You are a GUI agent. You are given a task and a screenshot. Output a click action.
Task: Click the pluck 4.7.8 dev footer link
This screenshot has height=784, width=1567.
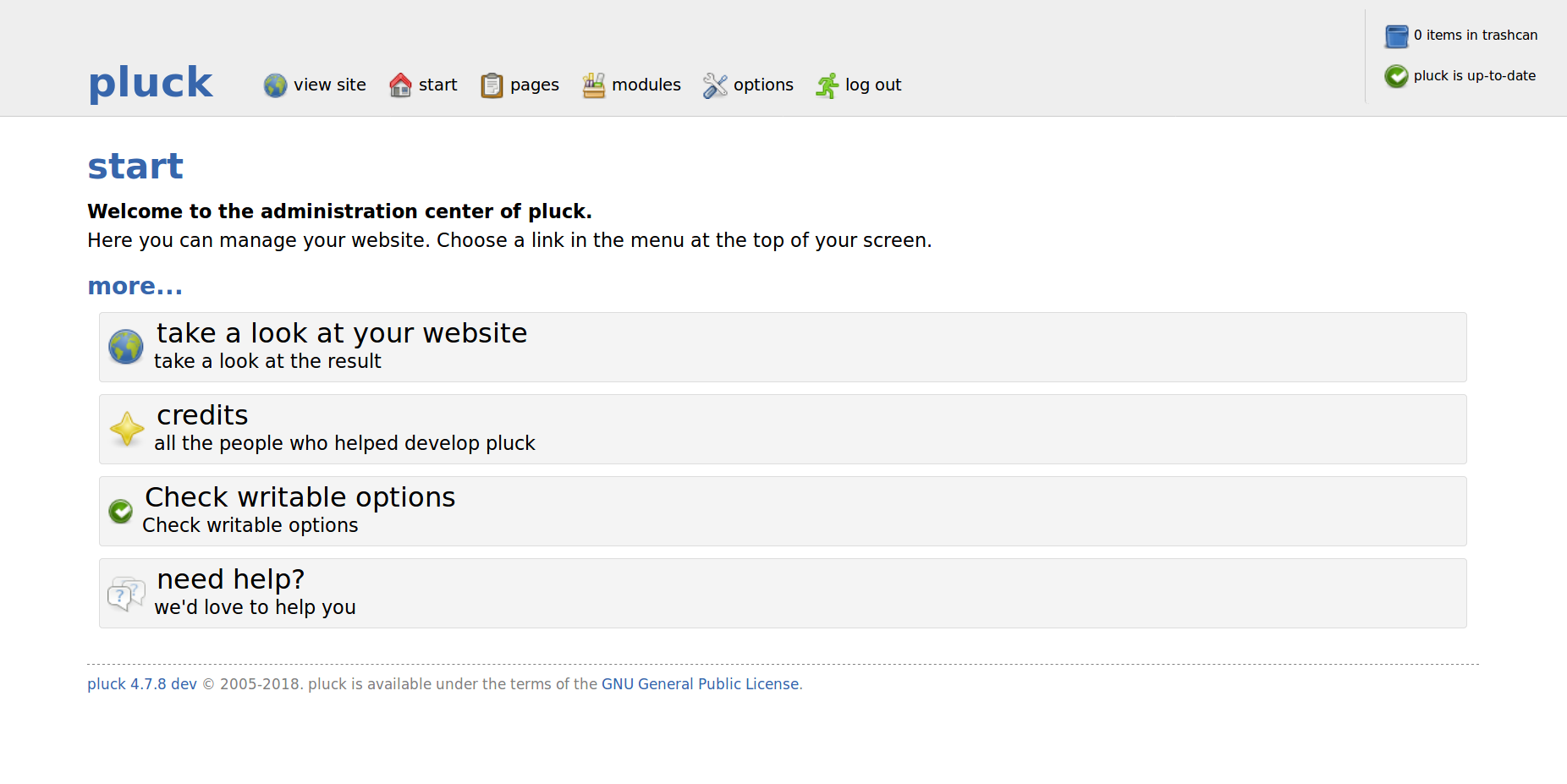(x=142, y=684)
